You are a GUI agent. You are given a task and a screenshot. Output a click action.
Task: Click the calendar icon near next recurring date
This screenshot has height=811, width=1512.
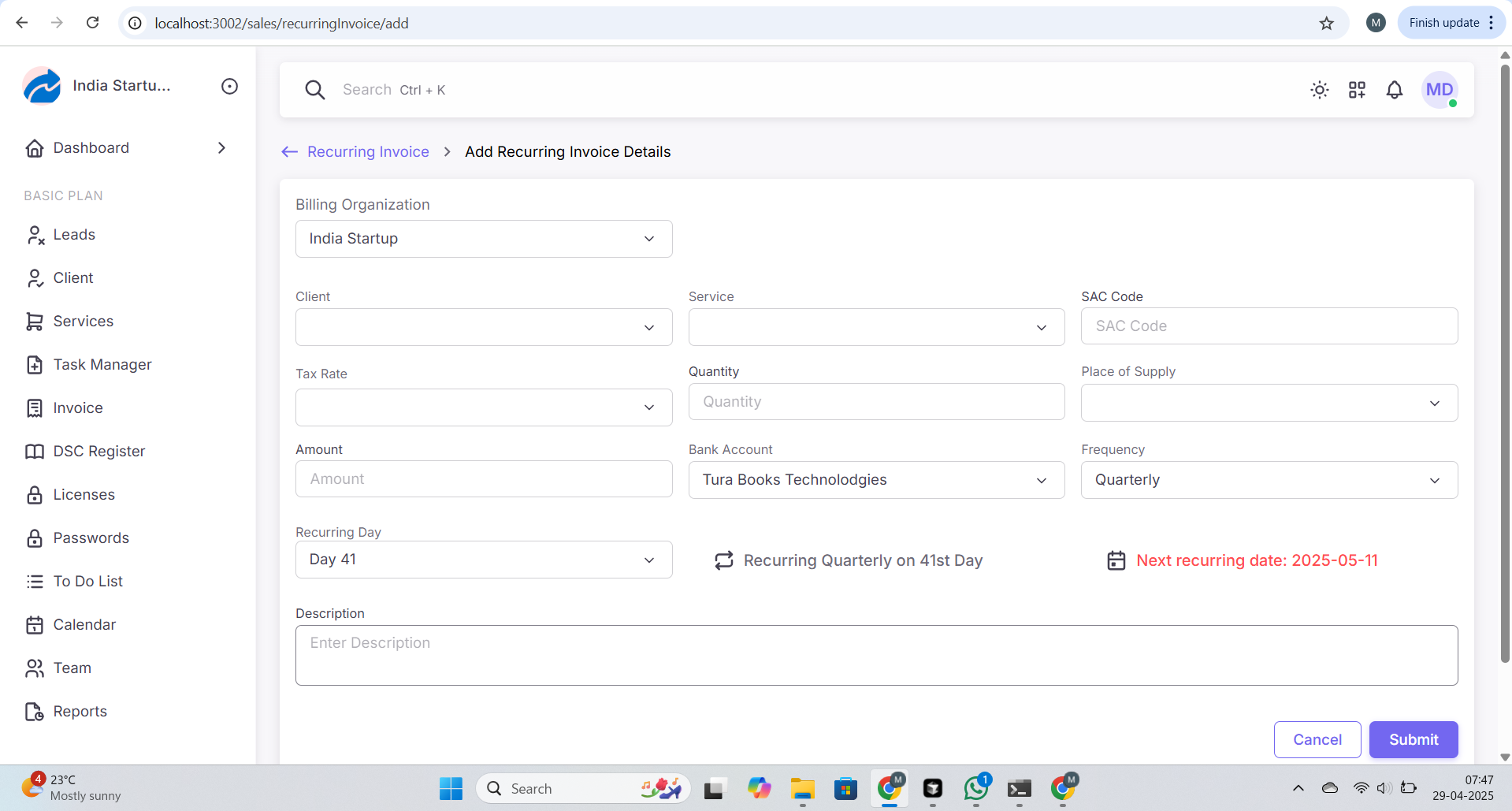1116,560
